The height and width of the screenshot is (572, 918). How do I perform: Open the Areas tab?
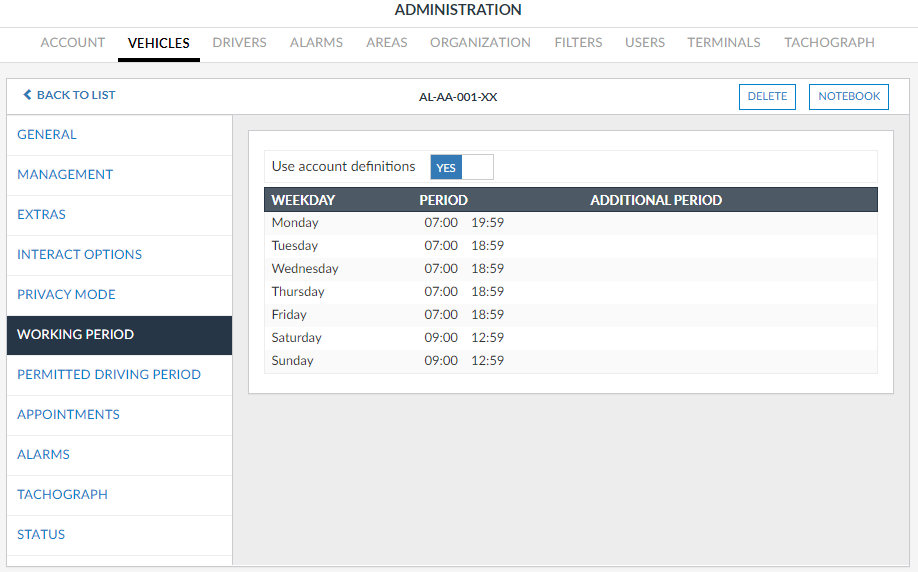coord(386,43)
